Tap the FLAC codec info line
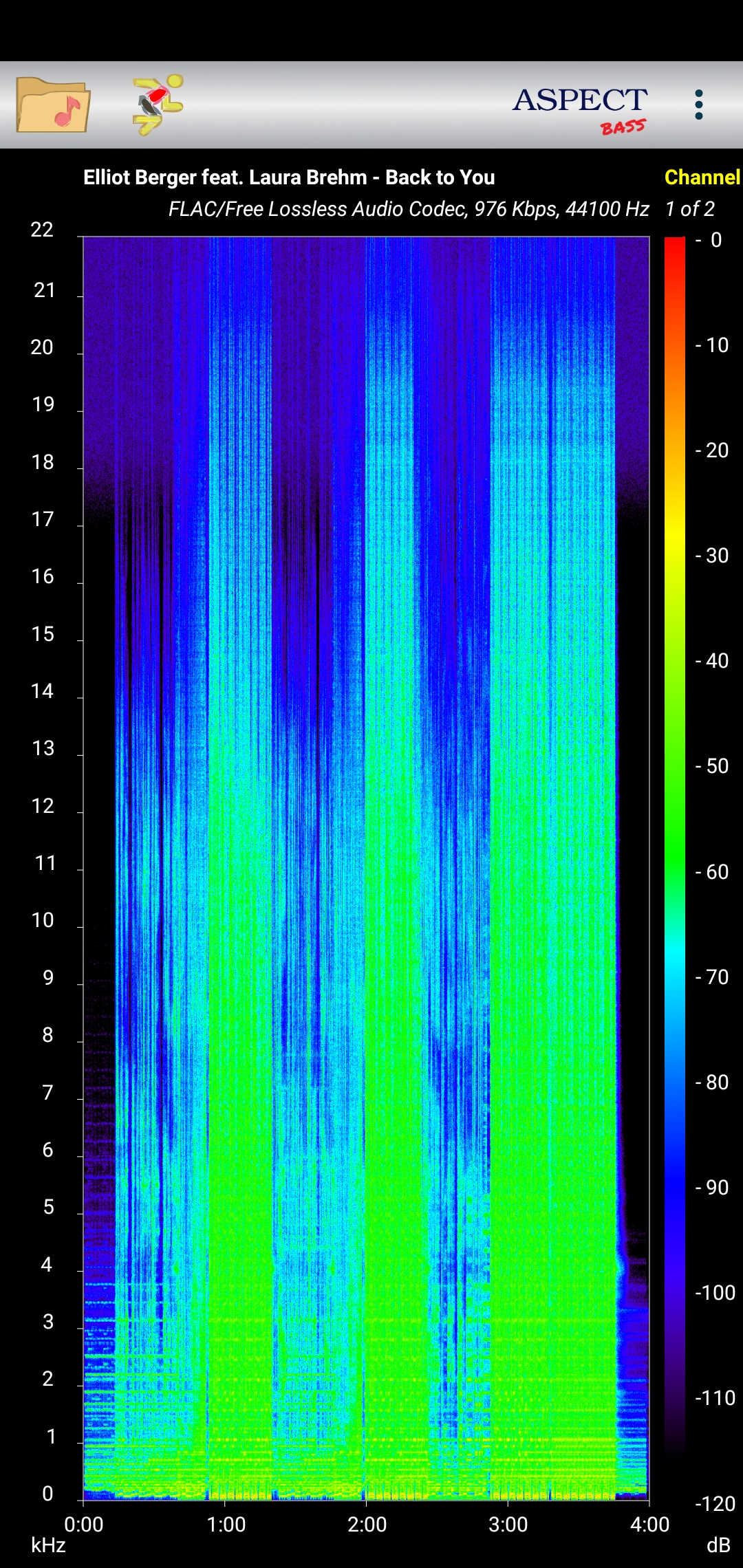 (x=409, y=209)
